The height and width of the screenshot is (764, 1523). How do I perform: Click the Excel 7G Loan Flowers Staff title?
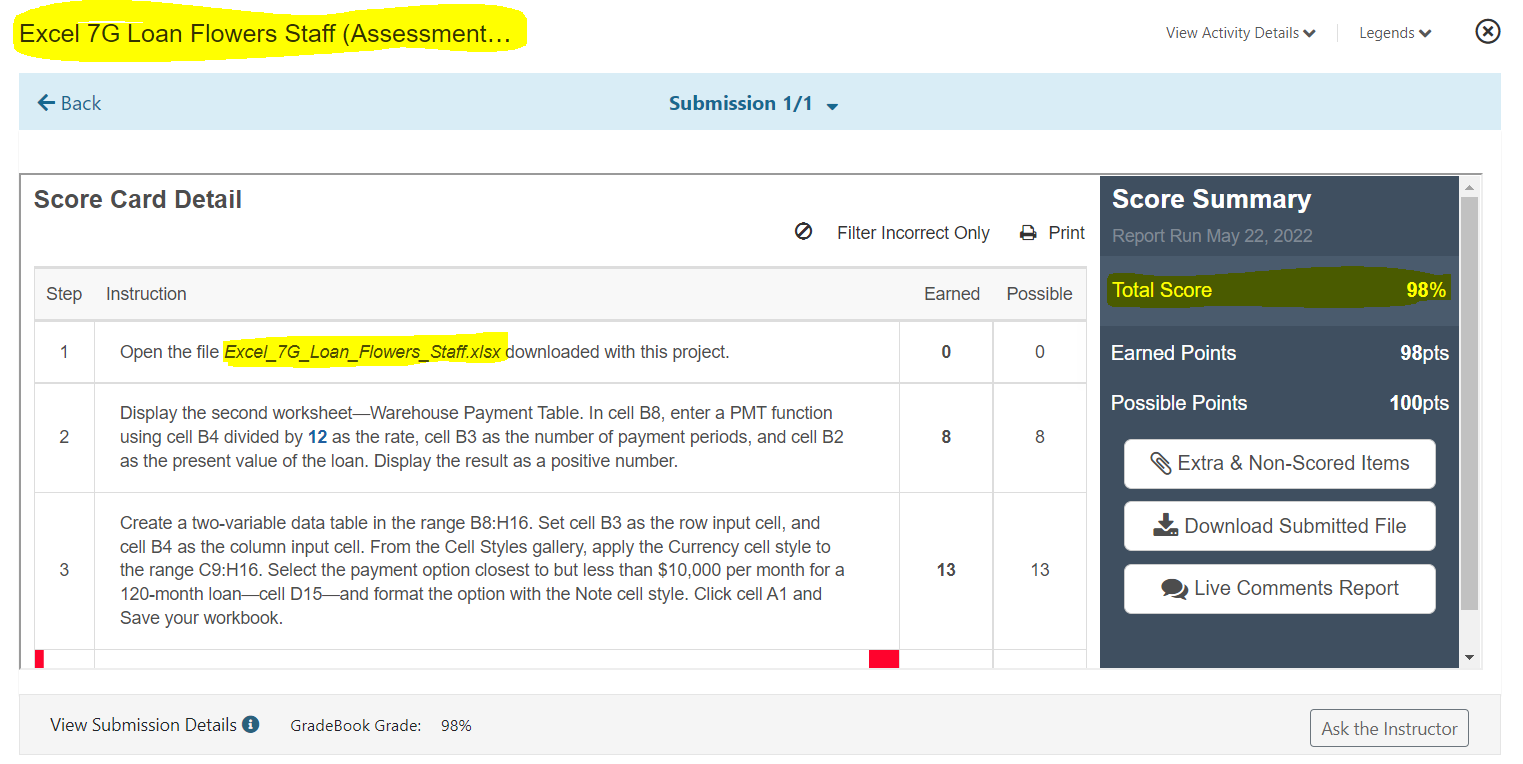(x=266, y=34)
